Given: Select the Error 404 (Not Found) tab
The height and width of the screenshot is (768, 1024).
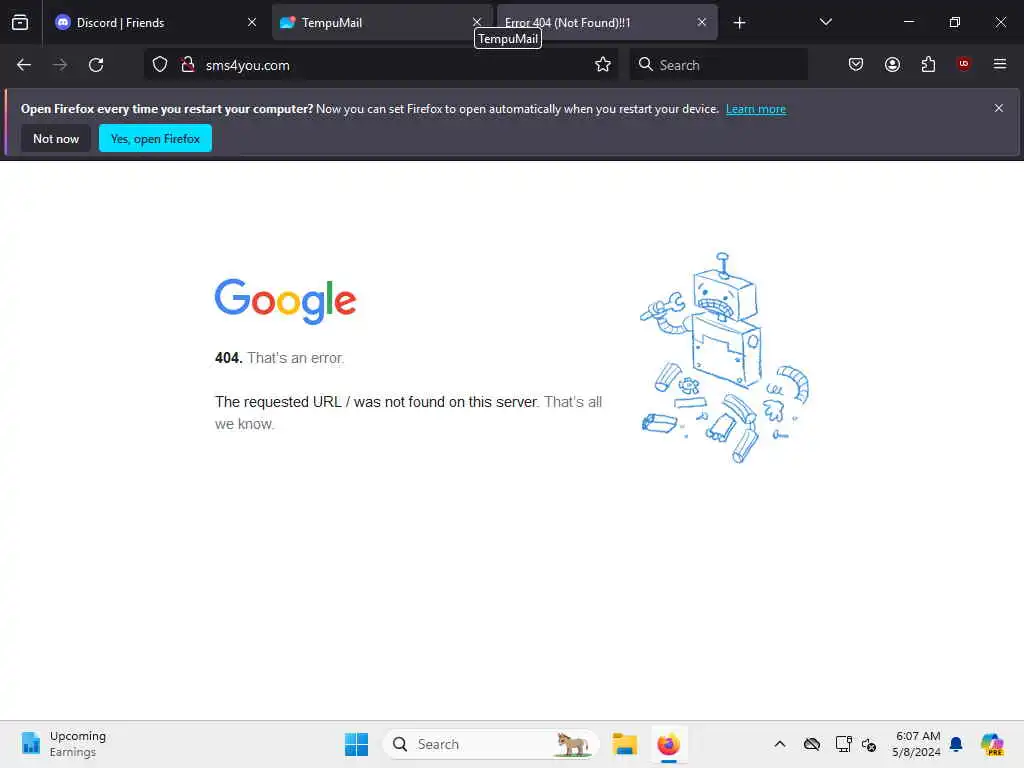Looking at the screenshot, I should click(x=607, y=22).
